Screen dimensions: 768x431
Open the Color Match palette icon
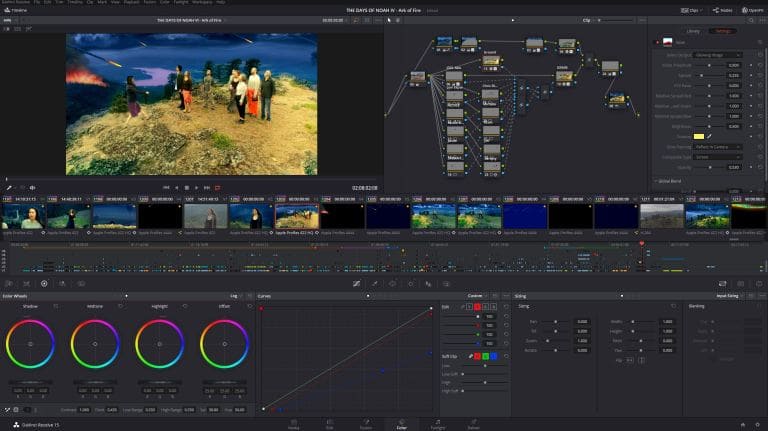(26, 284)
